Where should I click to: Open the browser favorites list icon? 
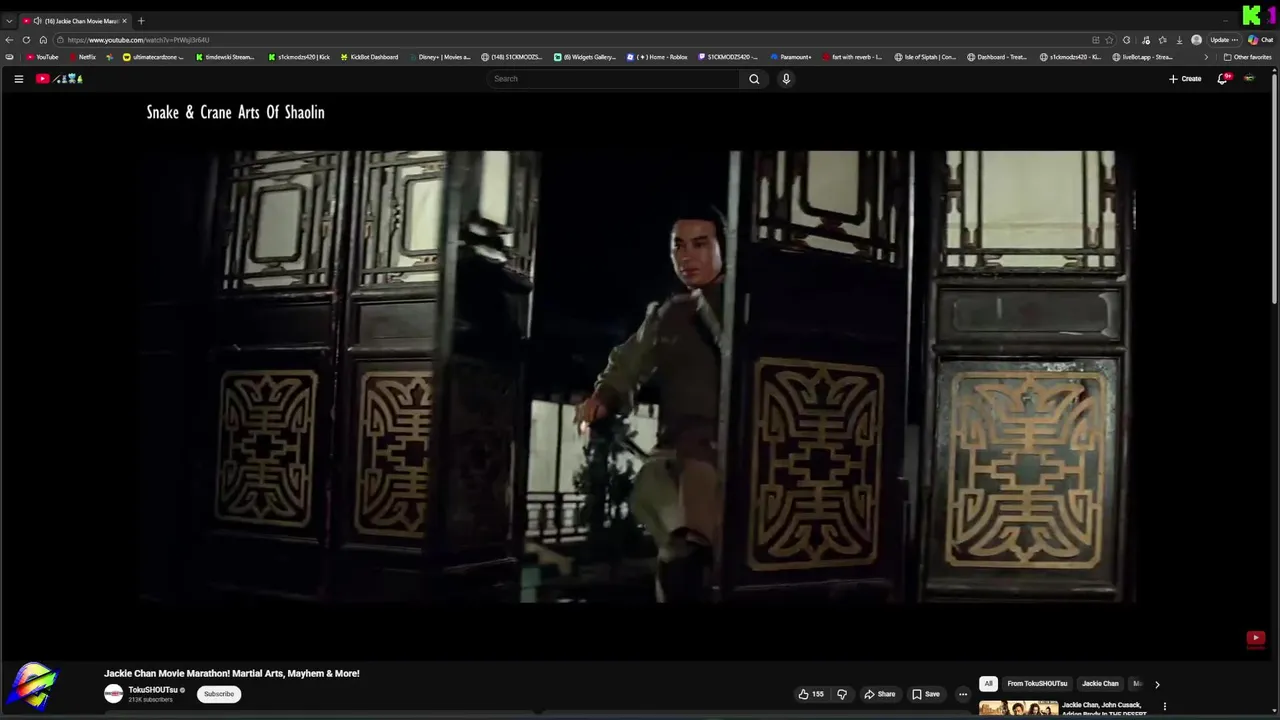click(1162, 40)
